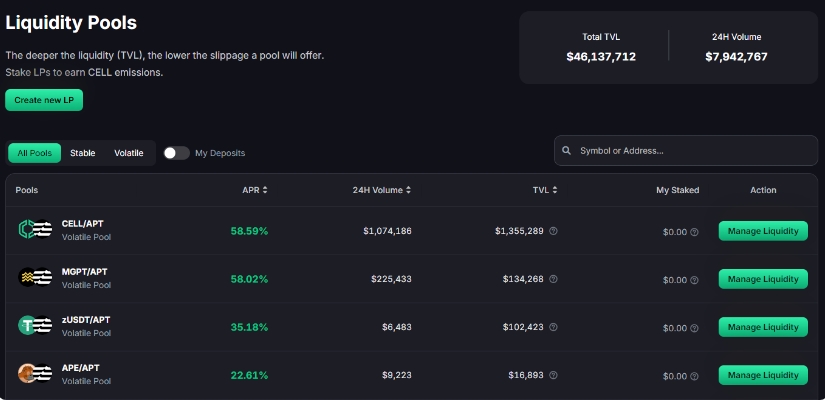Sort pools by TVL column

545,190
